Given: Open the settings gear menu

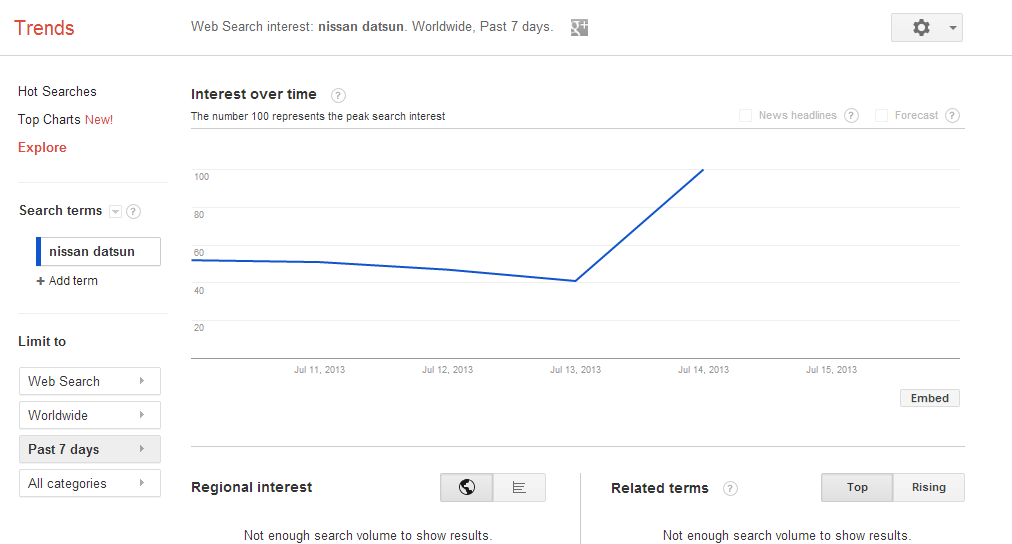Looking at the screenshot, I should coord(921,28).
